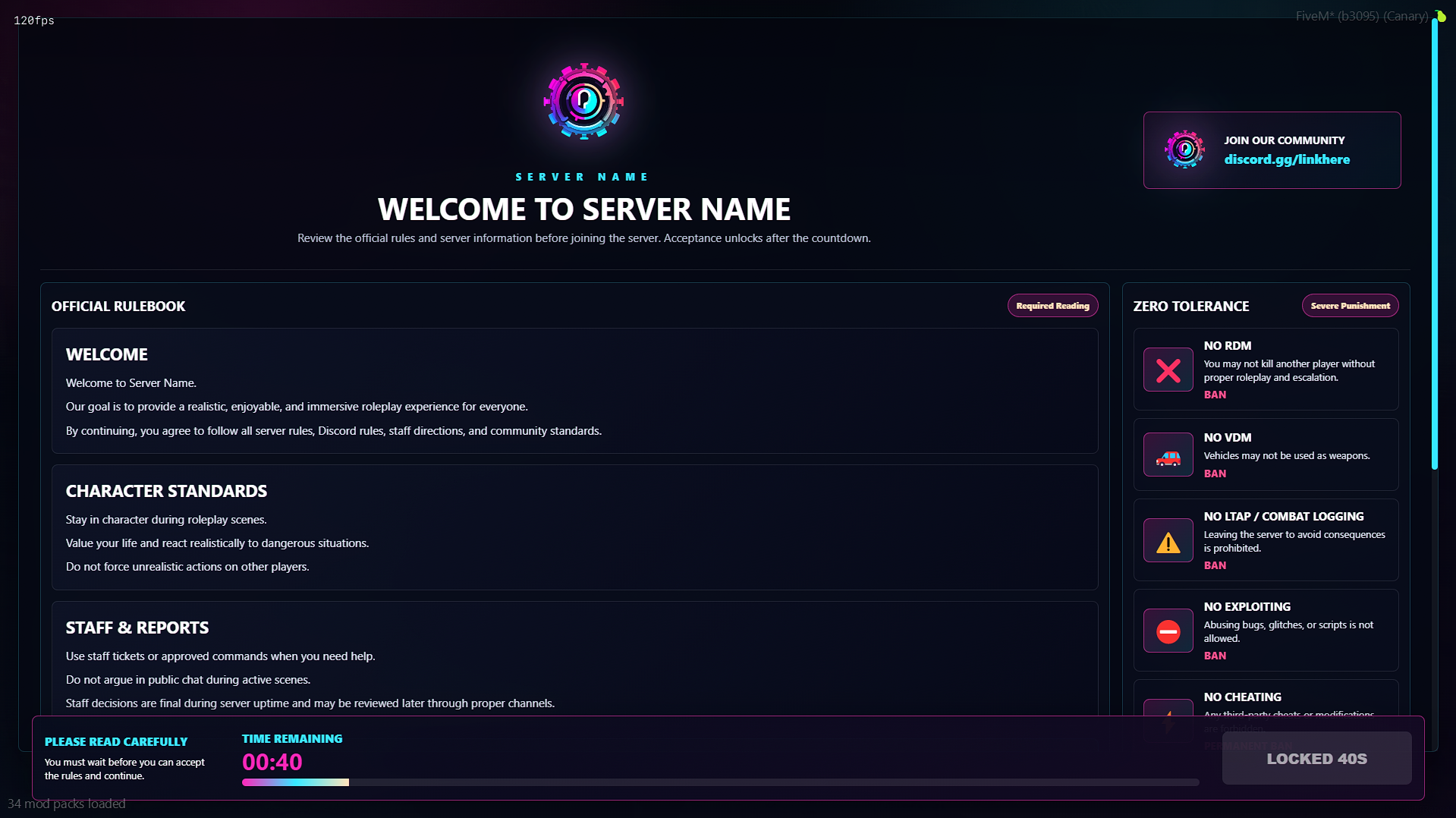This screenshot has width=1456, height=818.
Task: Click the ZERO TOLERANCE title
Action: [1190, 306]
